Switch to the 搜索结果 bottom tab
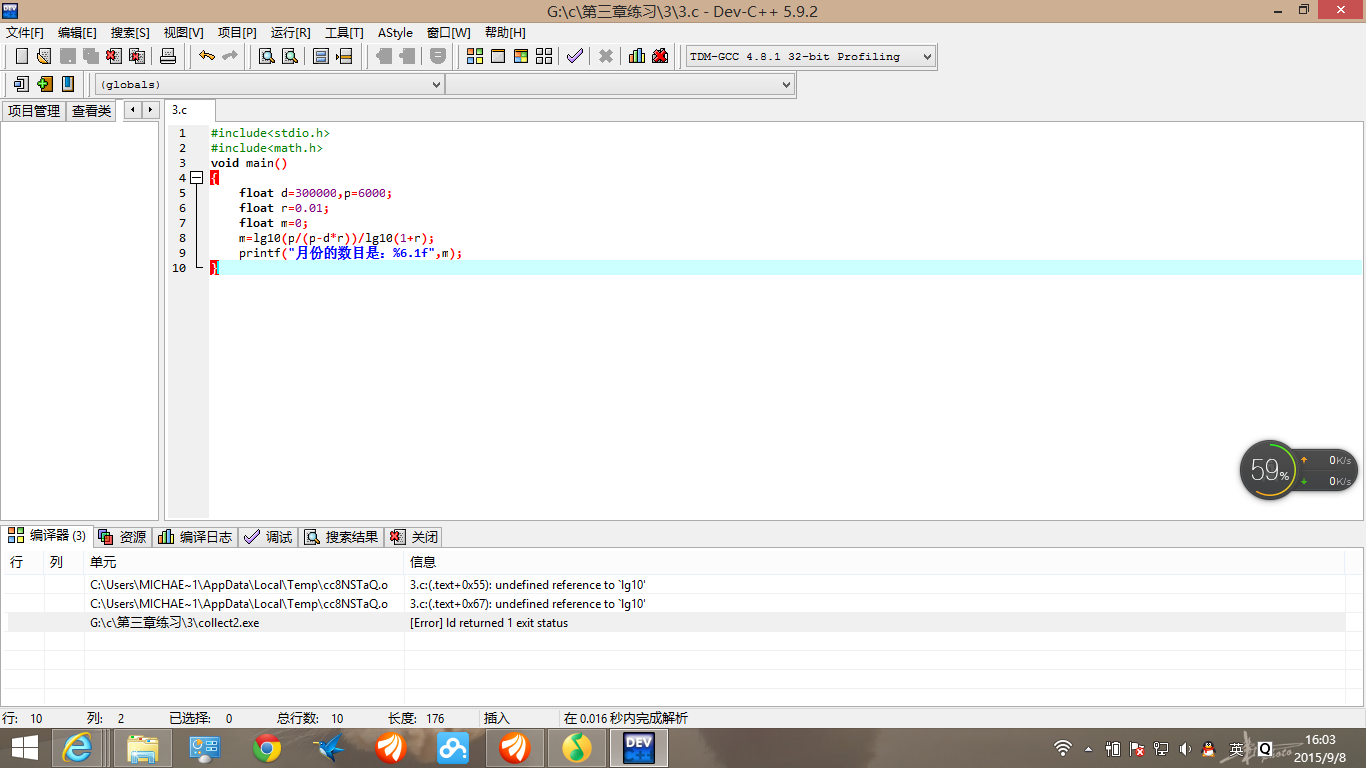This screenshot has width=1366, height=768. click(x=341, y=537)
